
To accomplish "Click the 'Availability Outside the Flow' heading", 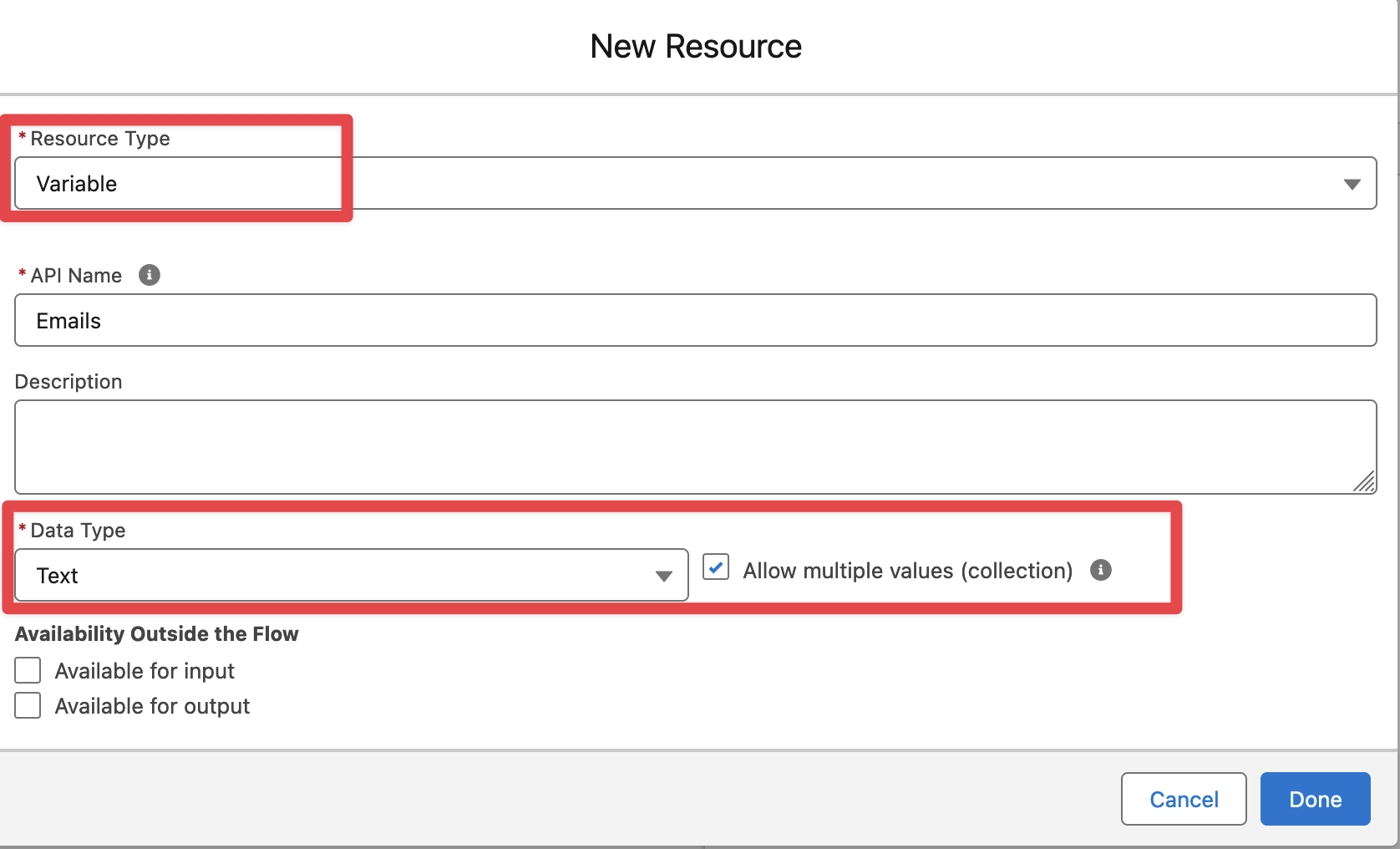I will point(157,634).
